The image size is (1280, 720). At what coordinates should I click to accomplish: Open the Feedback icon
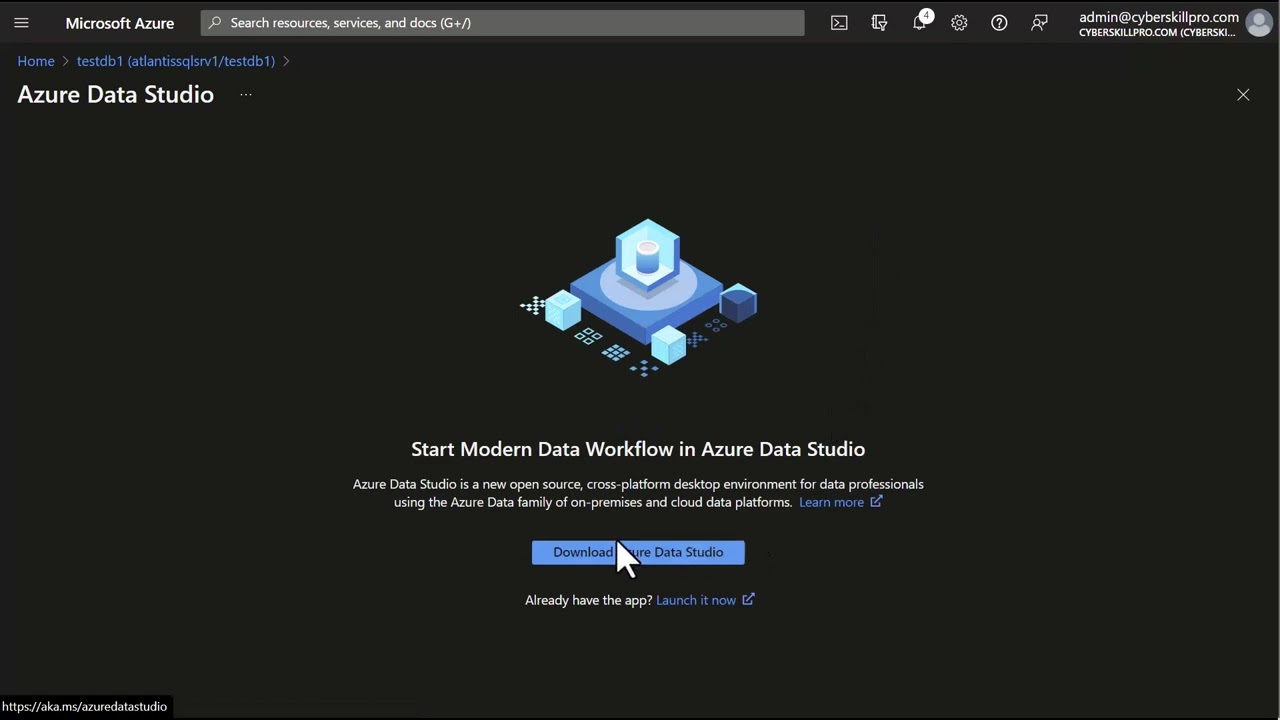pos(1039,23)
